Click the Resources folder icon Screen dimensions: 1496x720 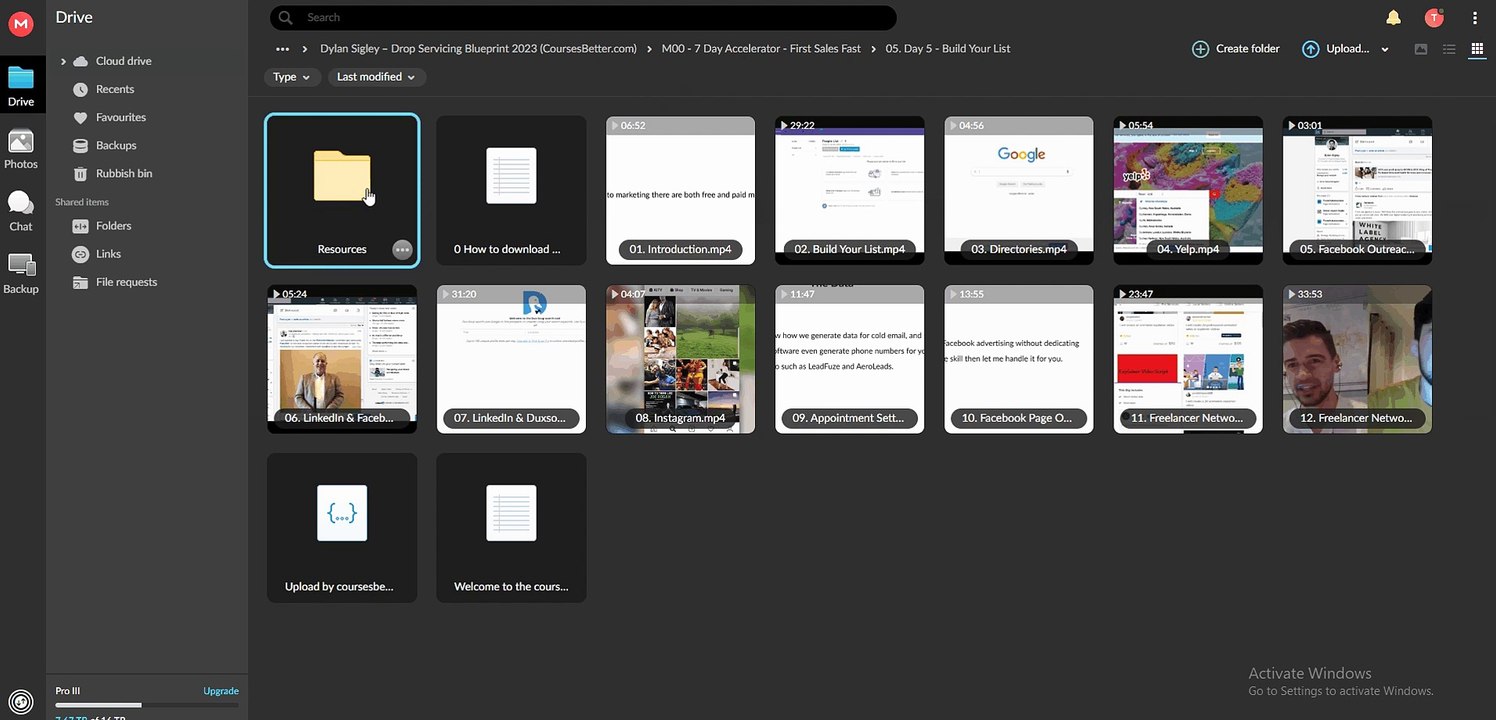342,176
